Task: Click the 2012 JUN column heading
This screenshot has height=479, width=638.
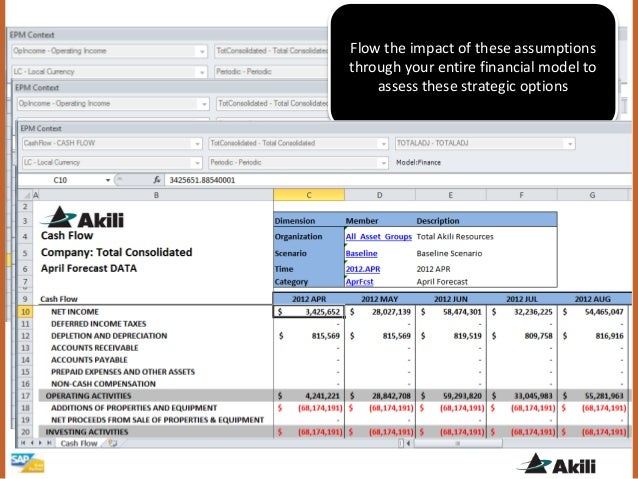Action: coord(450,299)
